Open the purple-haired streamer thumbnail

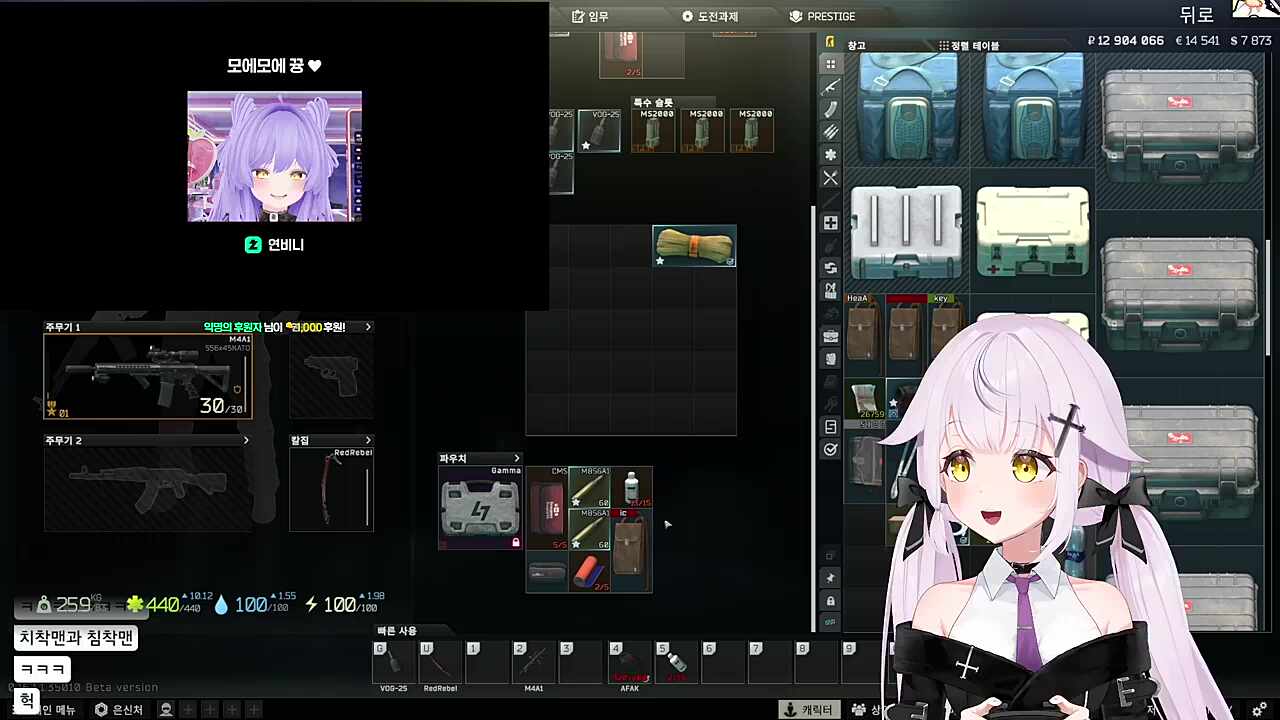[x=275, y=157]
